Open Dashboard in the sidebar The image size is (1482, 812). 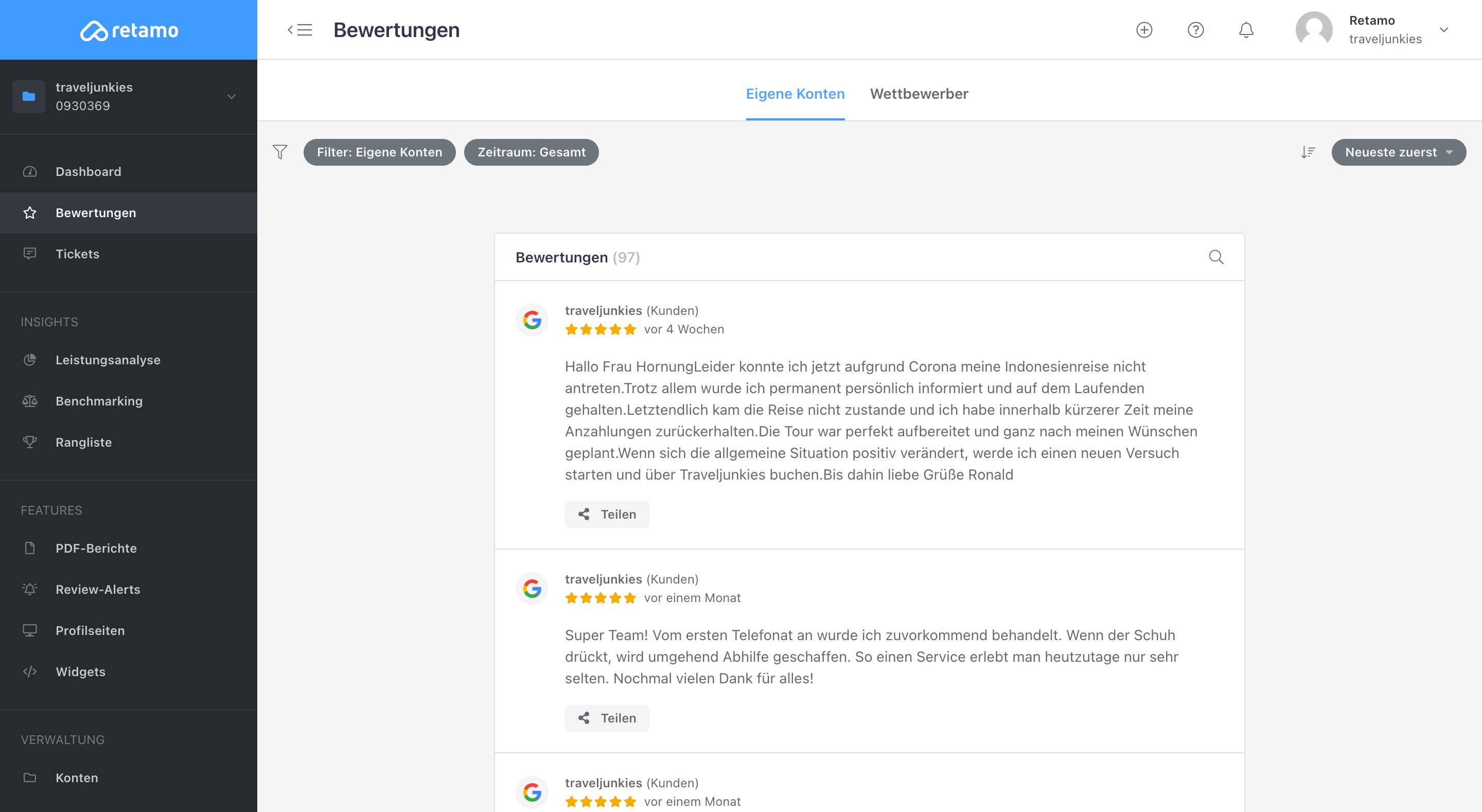coord(88,171)
